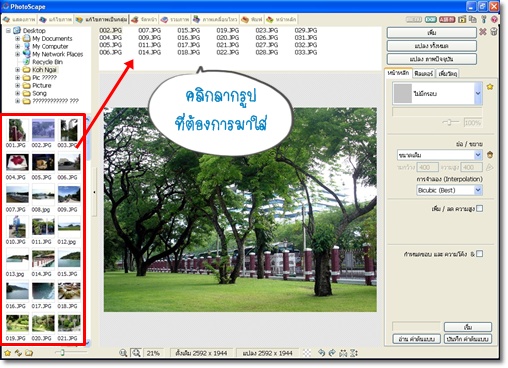This screenshot has width=508, height=368.
Task: Click the thumbnail panel vertical scrollbar
Action: 88,230
